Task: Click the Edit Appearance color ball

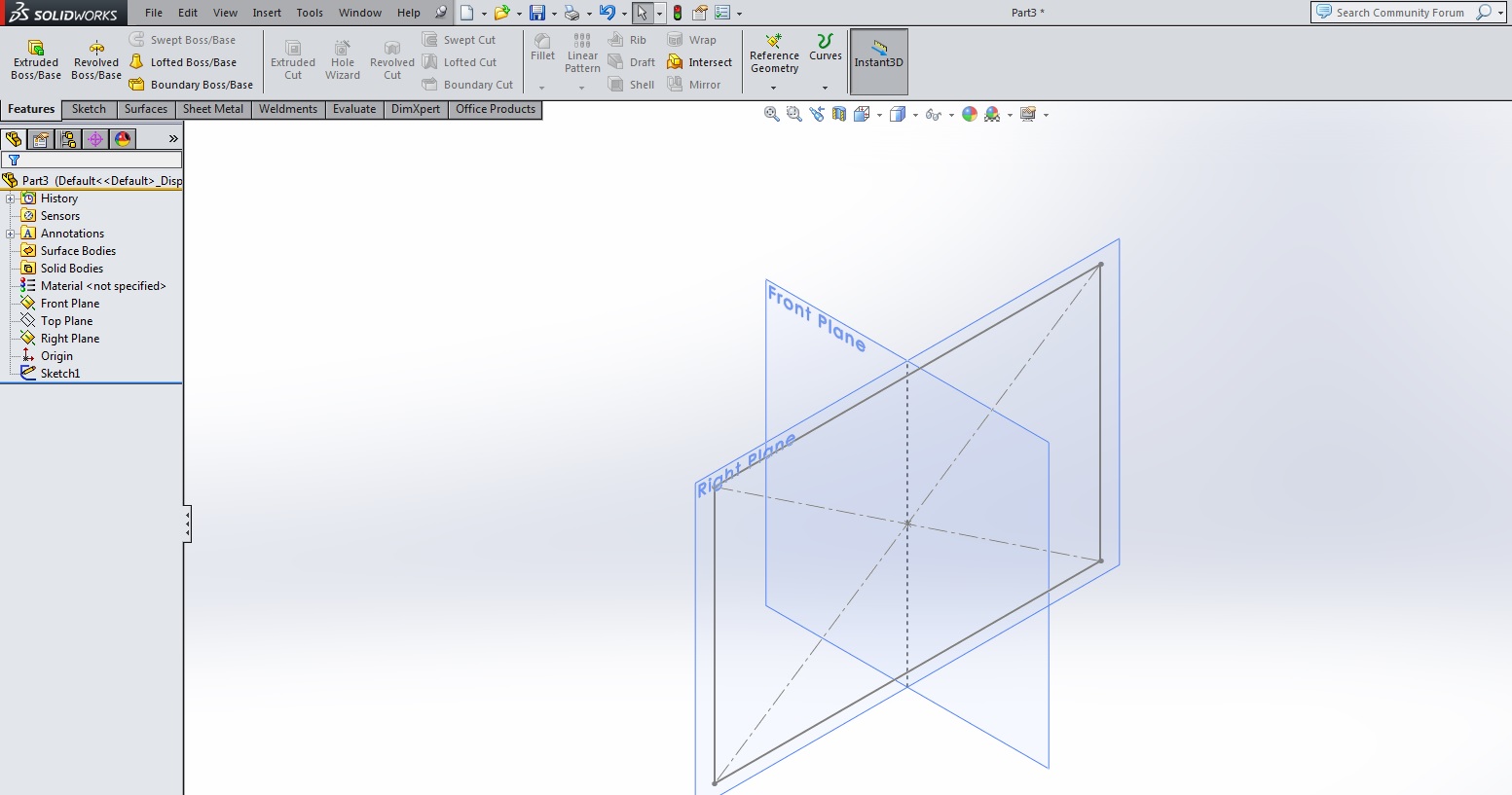Action: click(969, 115)
